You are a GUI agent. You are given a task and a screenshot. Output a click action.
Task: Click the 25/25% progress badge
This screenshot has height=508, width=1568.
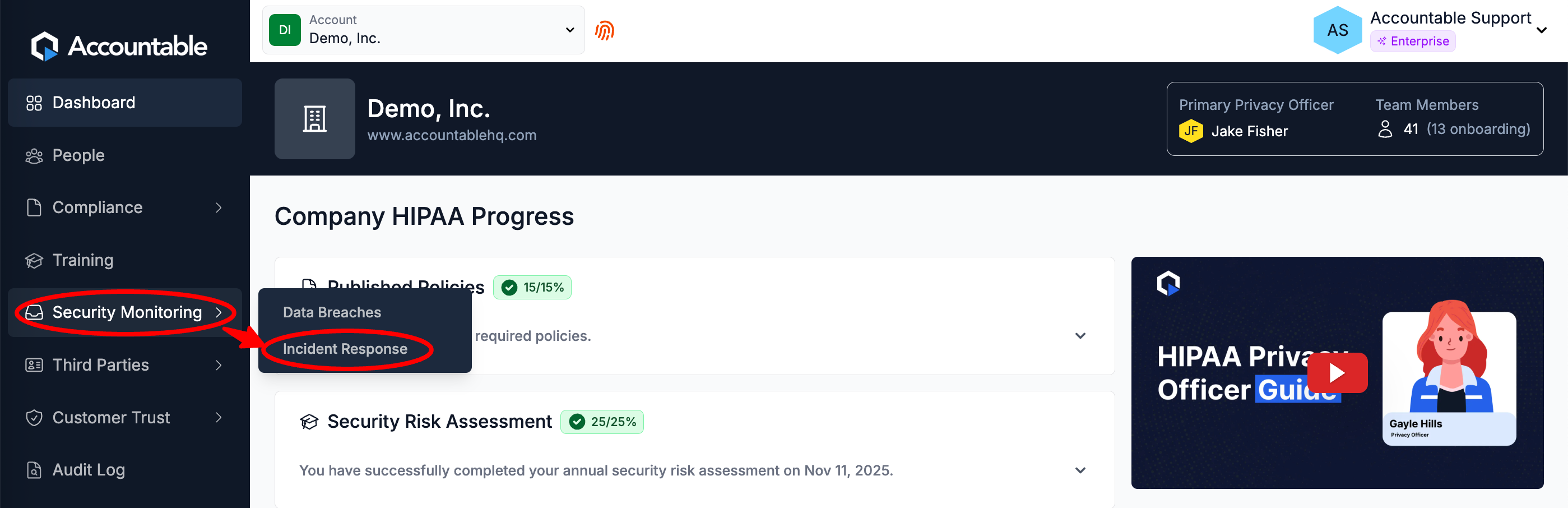pos(602,422)
